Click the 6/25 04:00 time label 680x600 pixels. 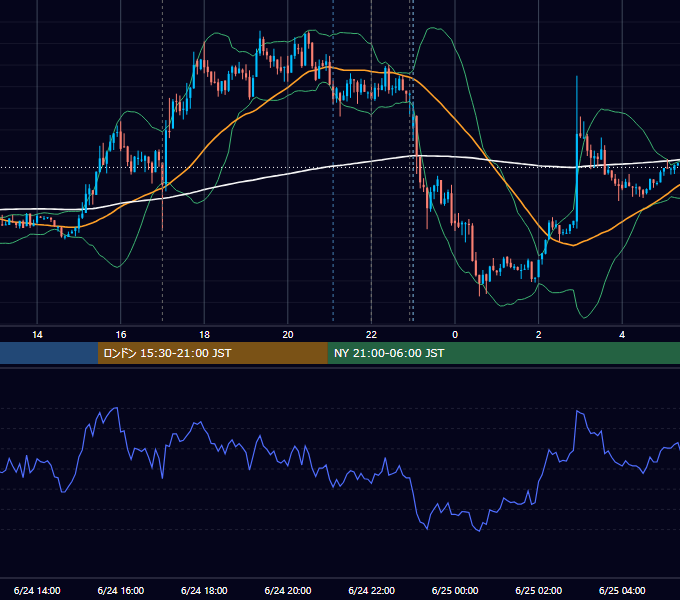coord(622,590)
